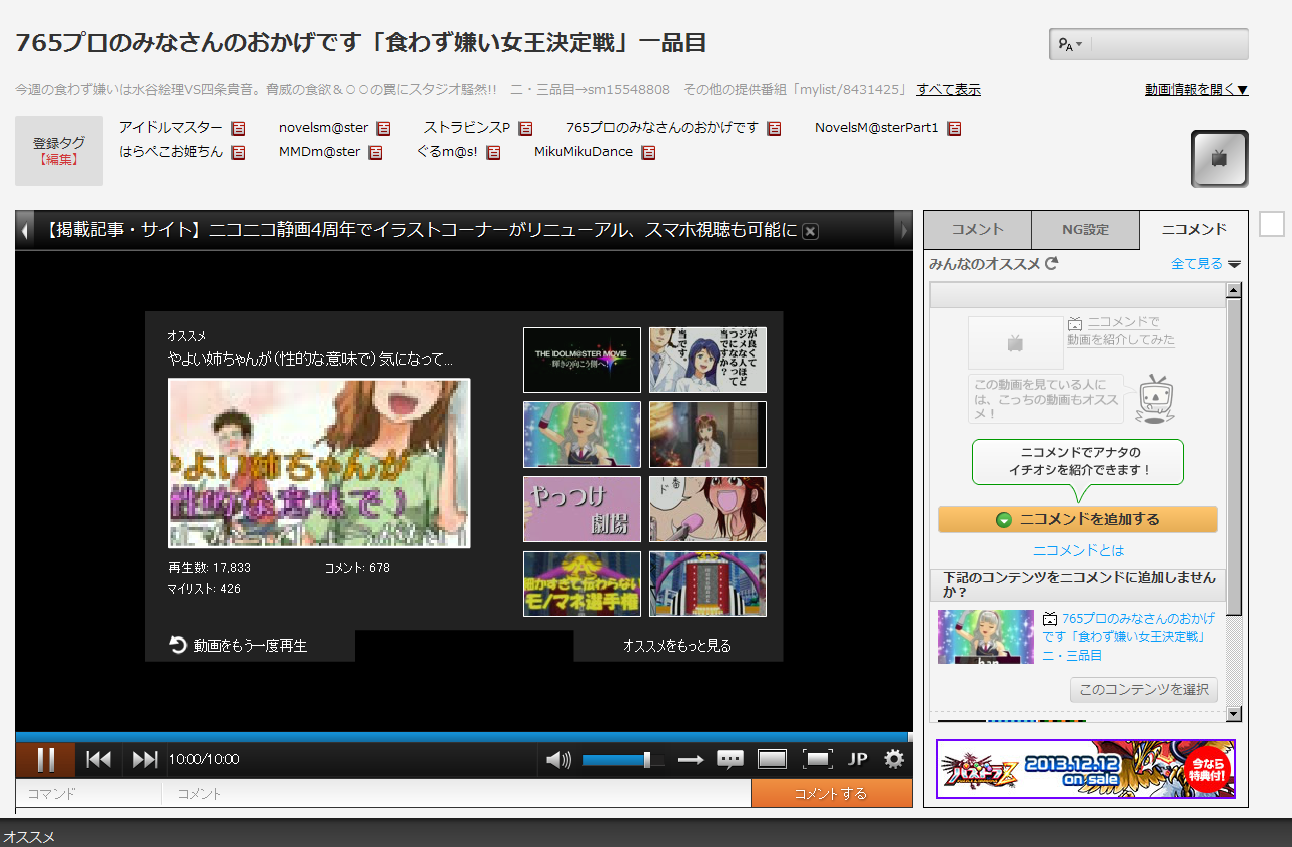The width and height of the screenshot is (1292, 847).
Task: Click the blue seek bar
Action: point(463,737)
